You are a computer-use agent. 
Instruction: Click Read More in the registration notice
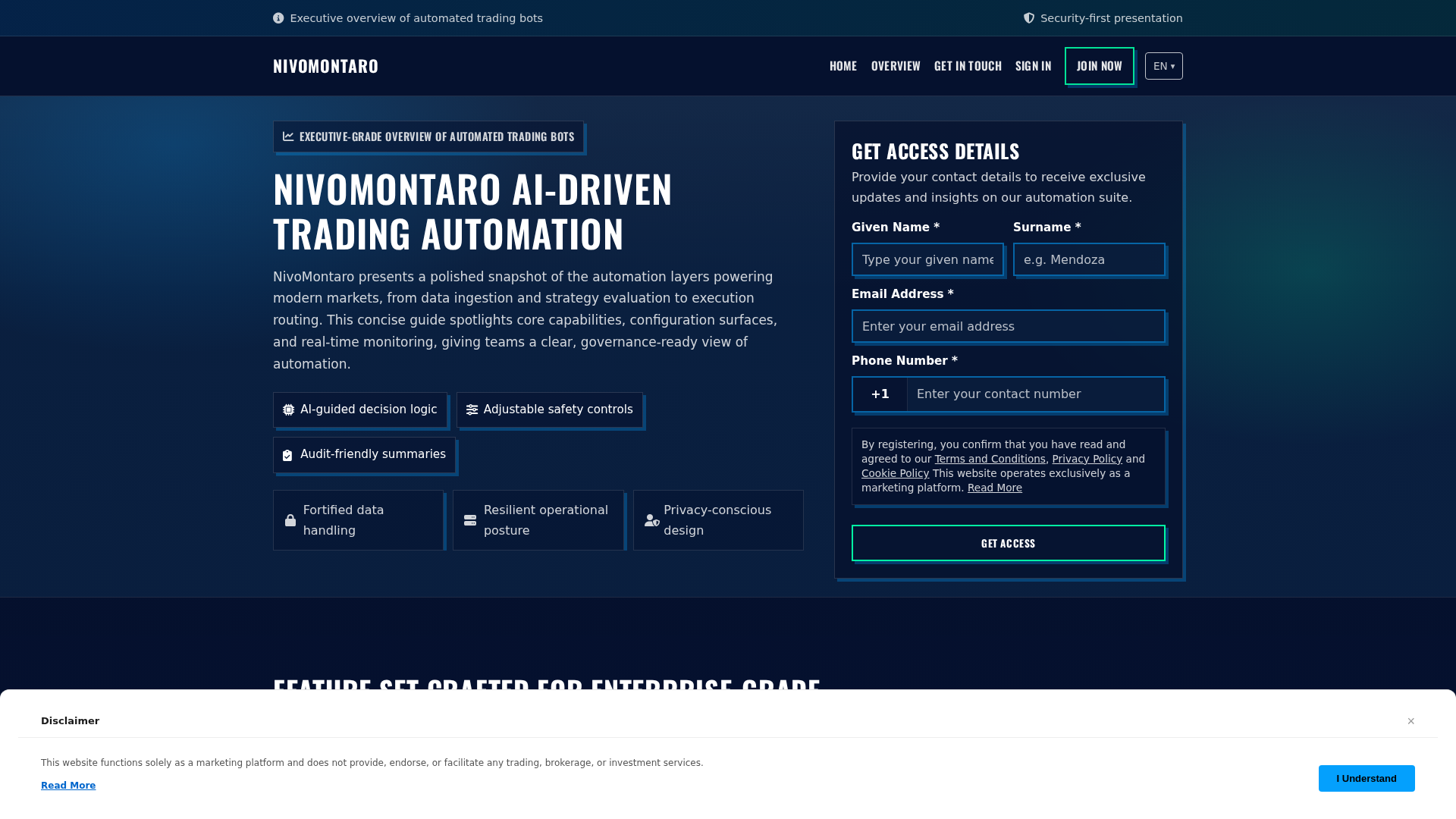pyautogui.click(x=994, y=488)
